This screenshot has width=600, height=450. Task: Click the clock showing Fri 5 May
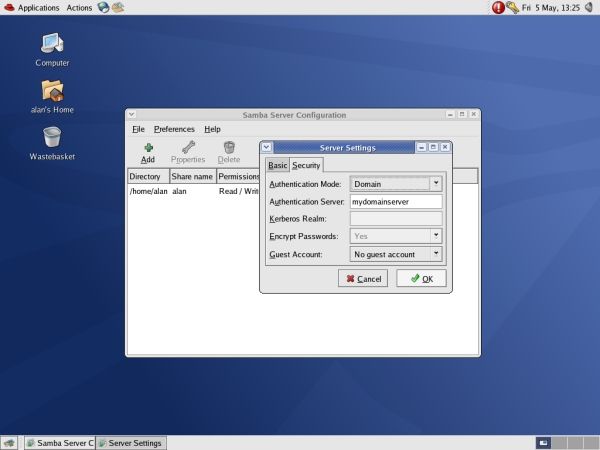coord(551,8)
